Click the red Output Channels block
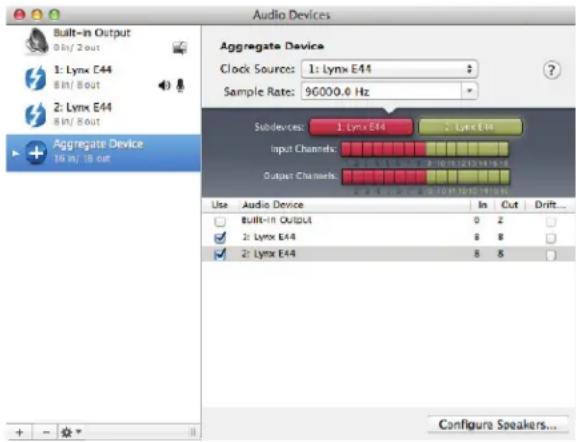 point(384,177)
